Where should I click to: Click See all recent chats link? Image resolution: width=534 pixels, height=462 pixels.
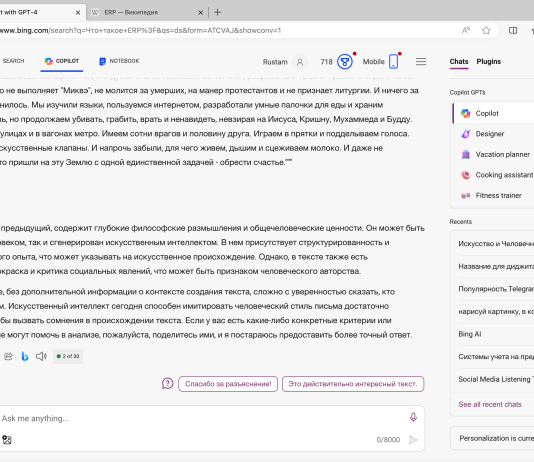point(490,404)
